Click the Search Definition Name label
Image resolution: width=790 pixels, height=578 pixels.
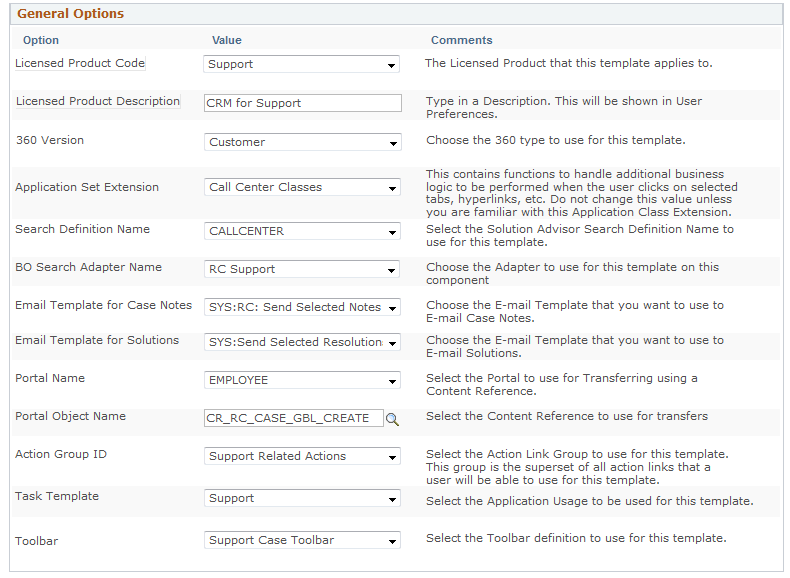83,229
